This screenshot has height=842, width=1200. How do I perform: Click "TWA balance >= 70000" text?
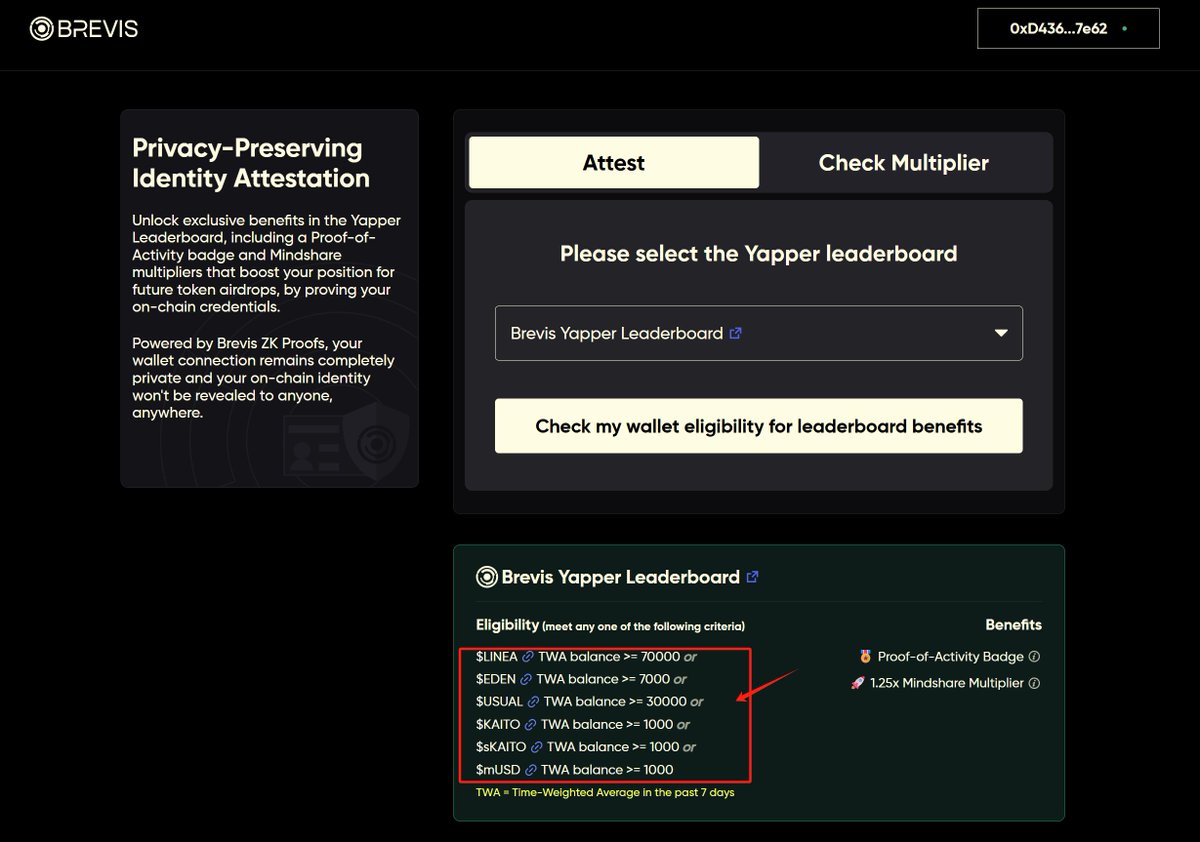pyautogui.click(x=609, y=657)
